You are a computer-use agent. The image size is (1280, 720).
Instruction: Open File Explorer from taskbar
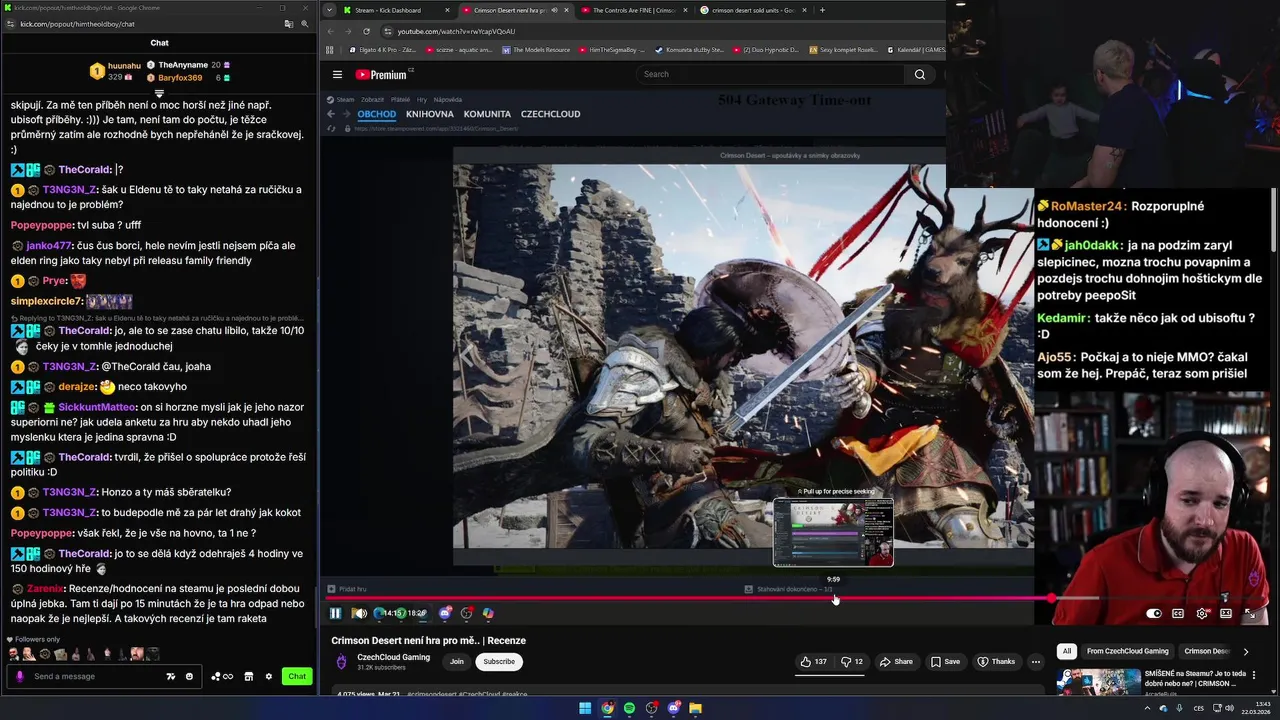(695, 708)
